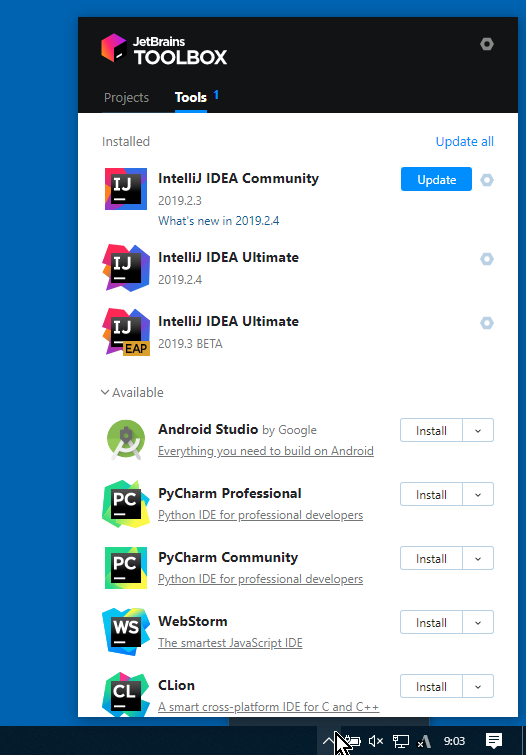Image resolution: width=526 pixels, height=755 pixels.
Task: Click the Installed section heading
Action: (x=126, y=142)
